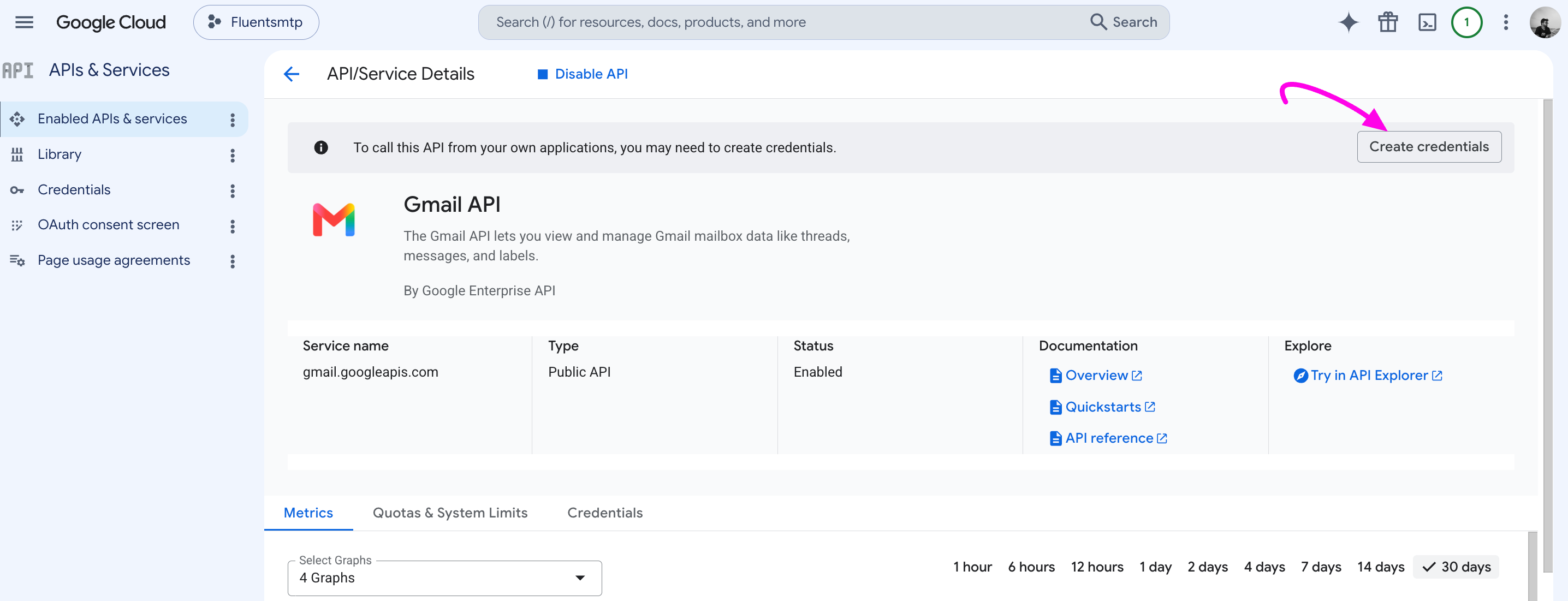
Task: Click the Google Cloud logo
Action: tap(111, 22)
